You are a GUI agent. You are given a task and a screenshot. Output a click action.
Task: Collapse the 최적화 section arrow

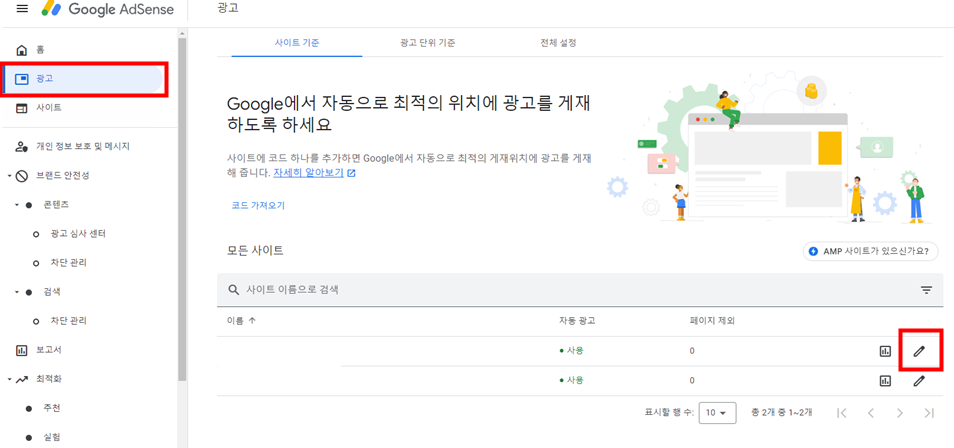pos(9,379)
